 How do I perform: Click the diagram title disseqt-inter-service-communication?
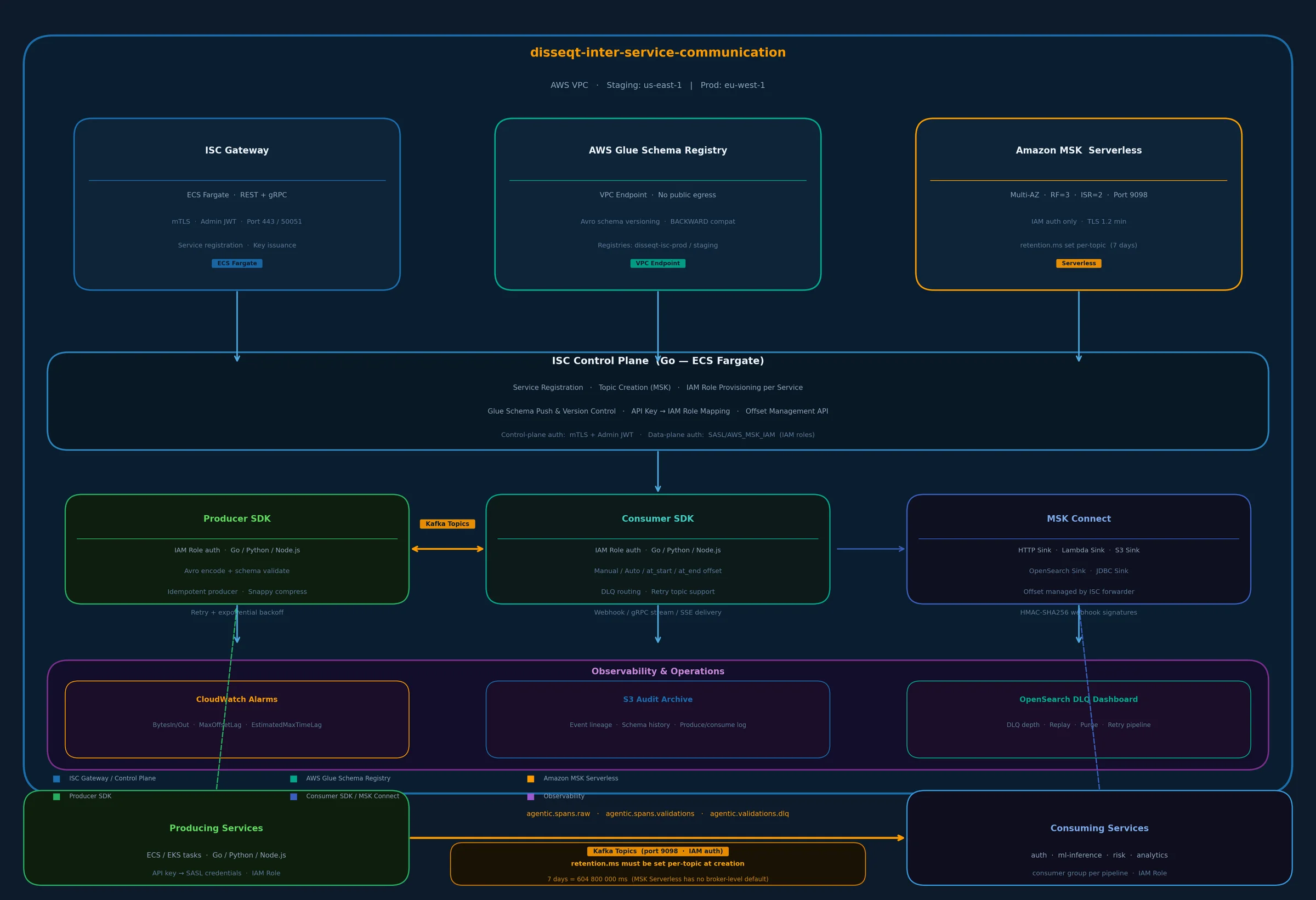click(x=657, y=53)
